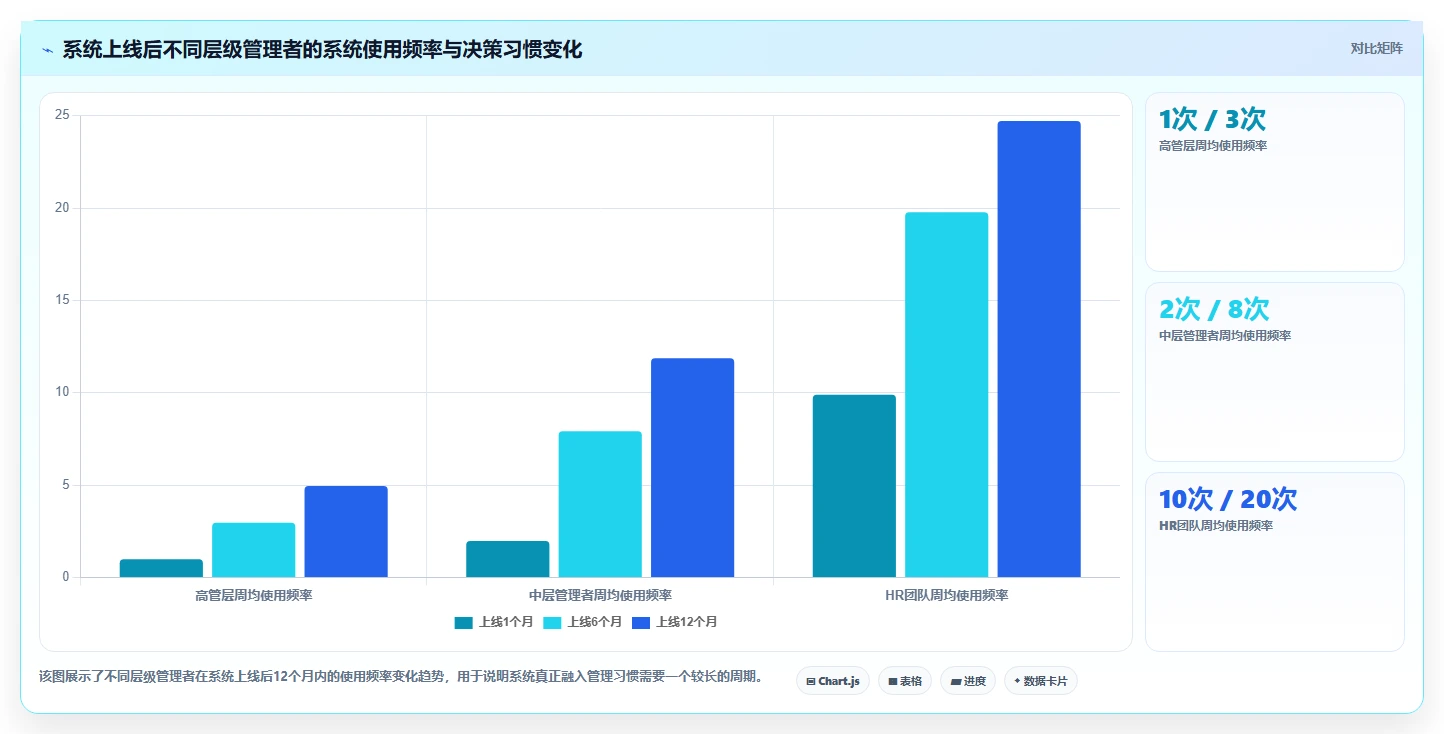
Task: Click HR团队周均使用频率 card caption
Action: click(x=1216, y=526)
